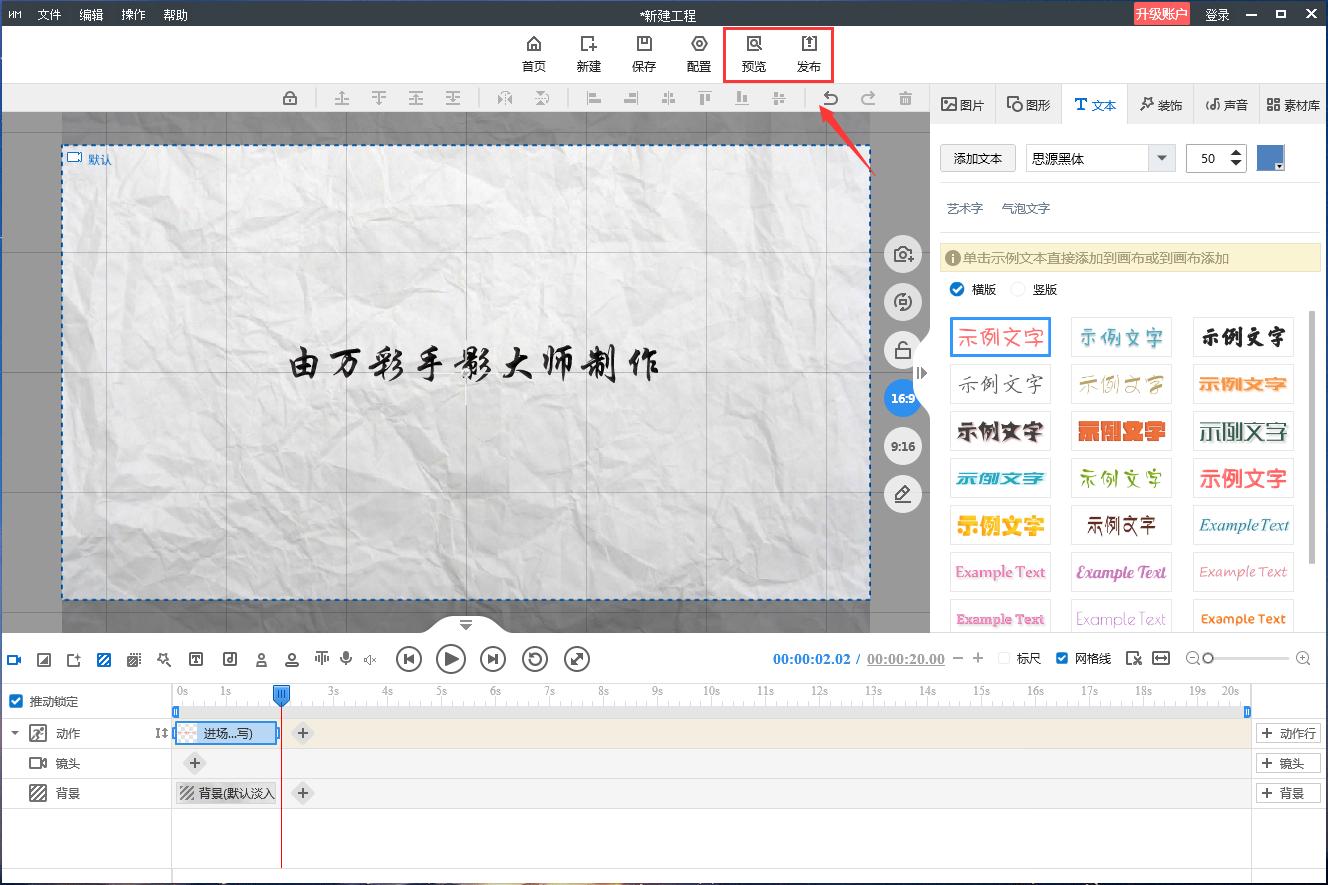Save the project with 保存 icon
This screenshot has height=885, width=1328.
coord(644,45)
